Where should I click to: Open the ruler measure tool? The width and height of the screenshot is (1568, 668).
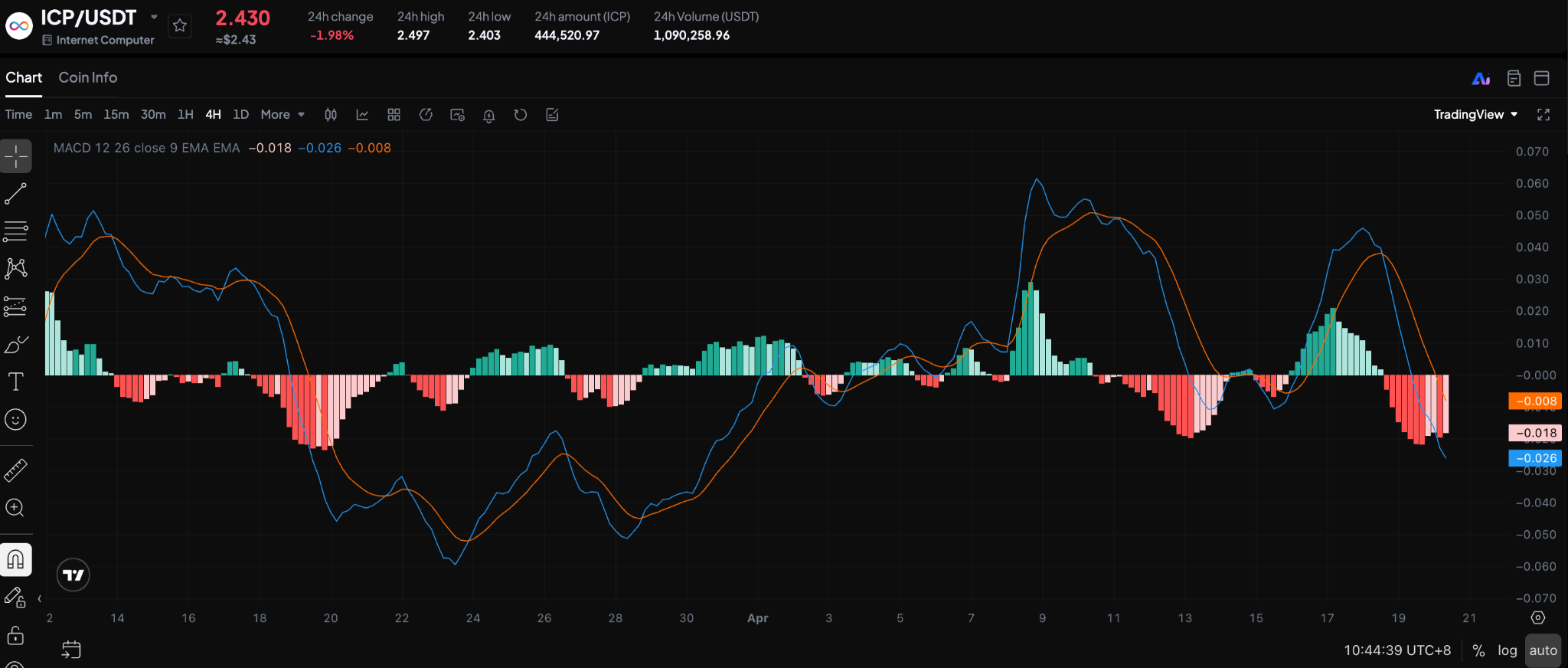(x=15, y=470)
